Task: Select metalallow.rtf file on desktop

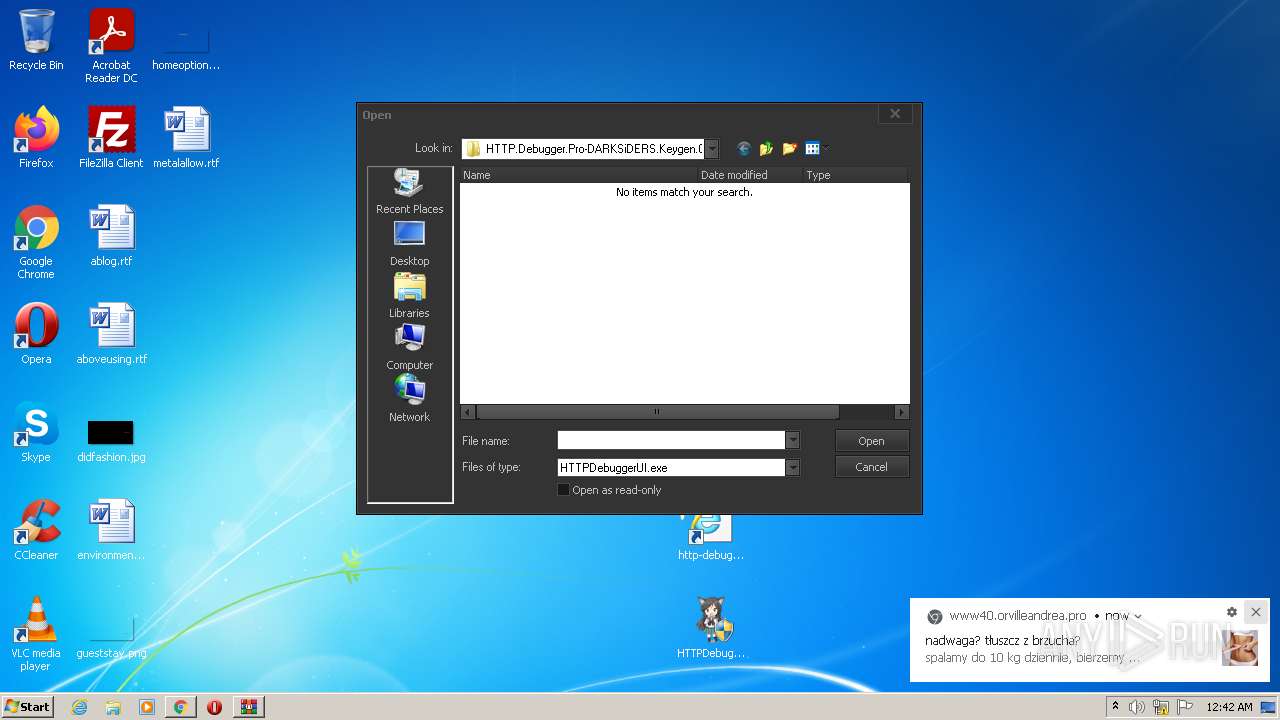Action: tap(186, 138)
